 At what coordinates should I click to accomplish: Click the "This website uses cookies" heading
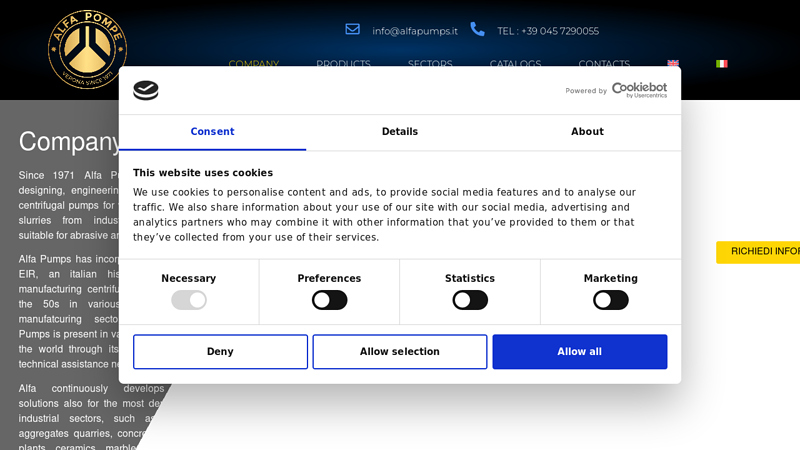(203, 173)
